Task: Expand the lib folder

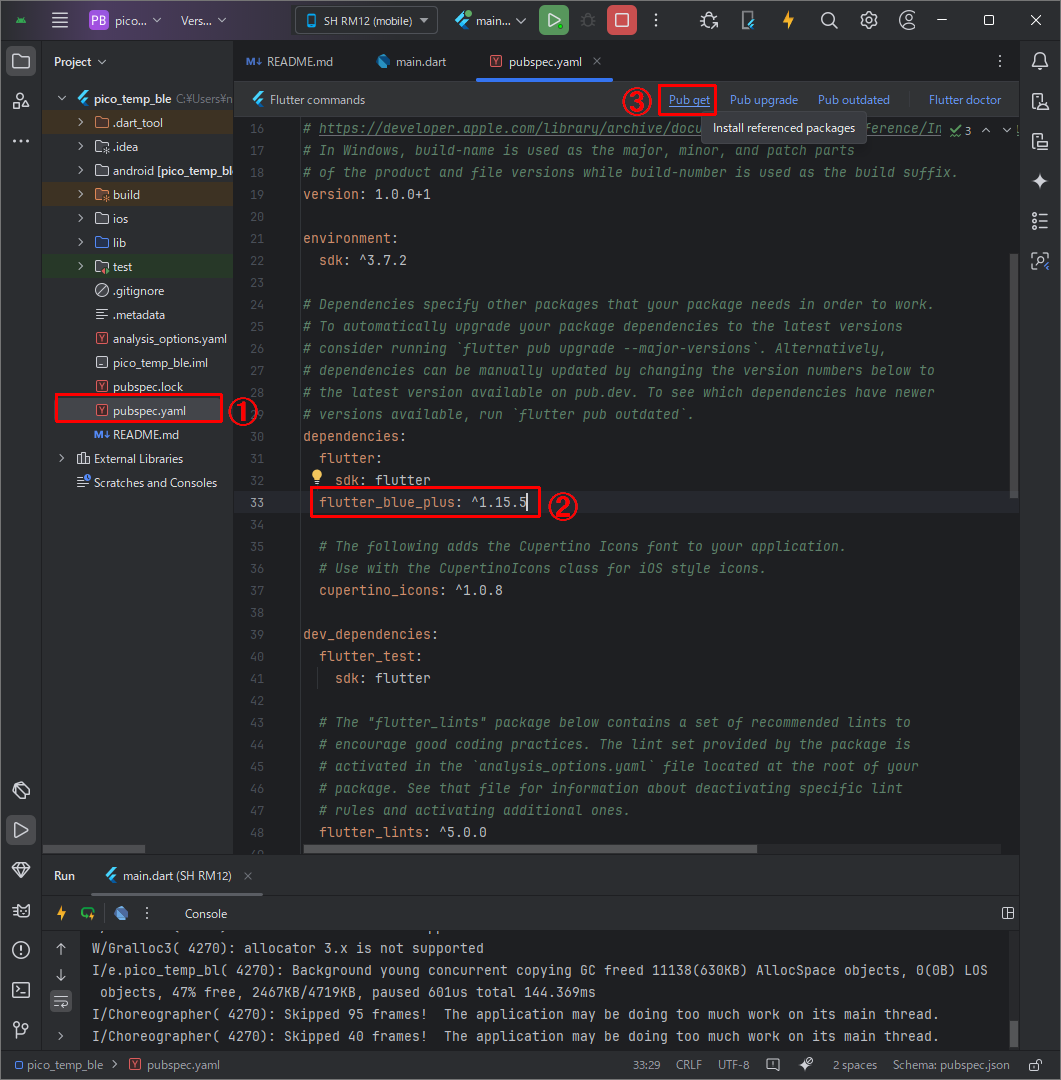Action: click(81, 242)
